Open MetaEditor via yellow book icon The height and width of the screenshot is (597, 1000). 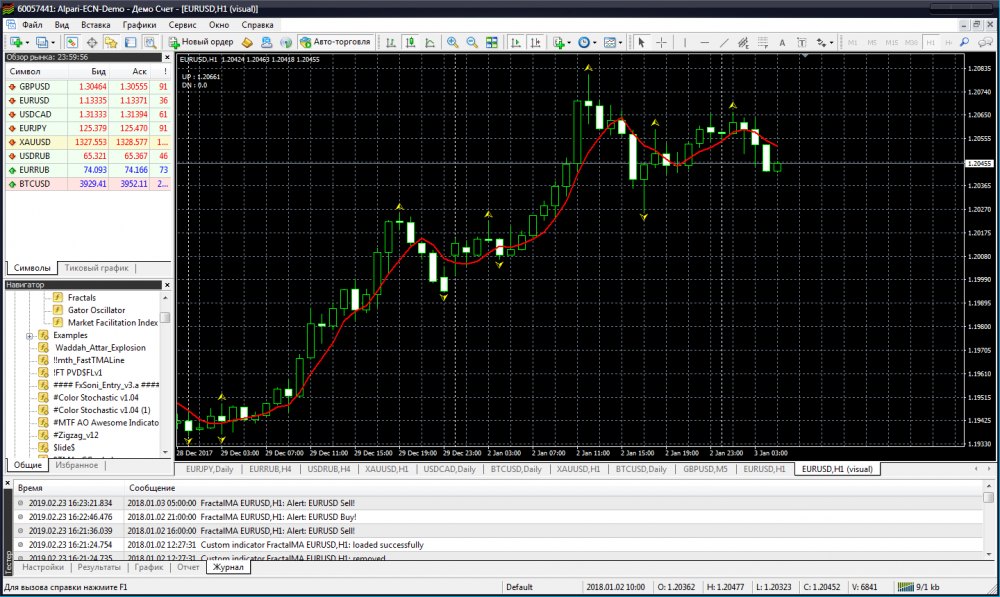tap(247, 42)
